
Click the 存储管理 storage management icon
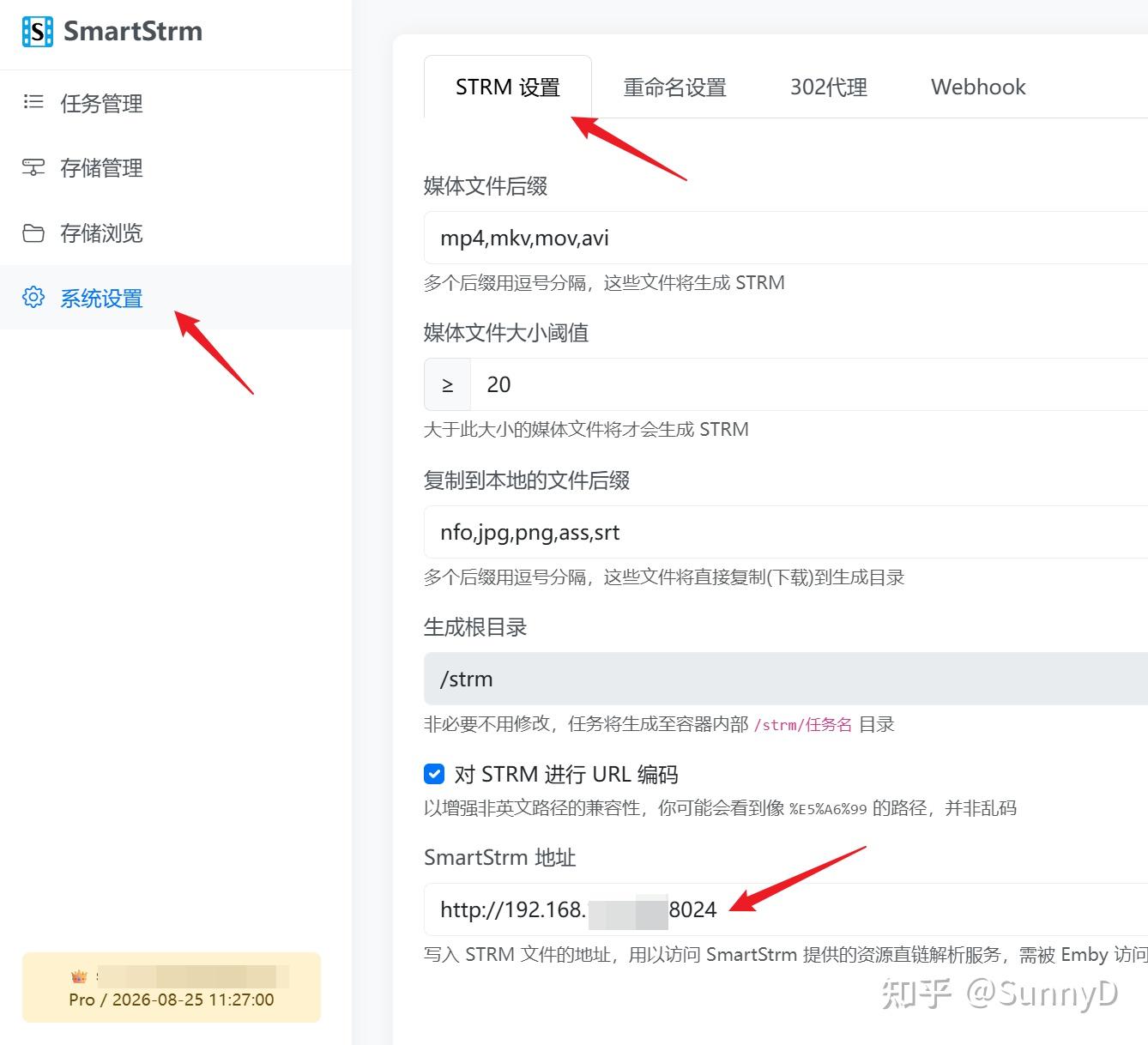click(x=33, y=167)
